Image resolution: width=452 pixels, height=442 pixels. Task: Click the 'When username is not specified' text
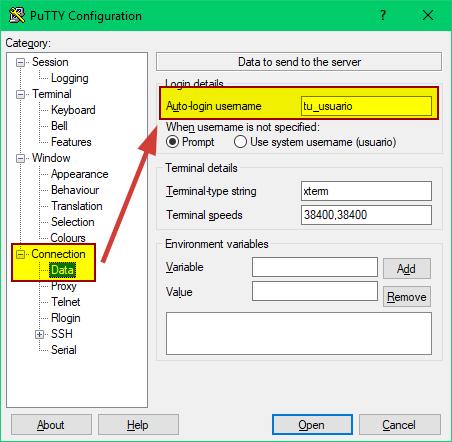(243, 127)
